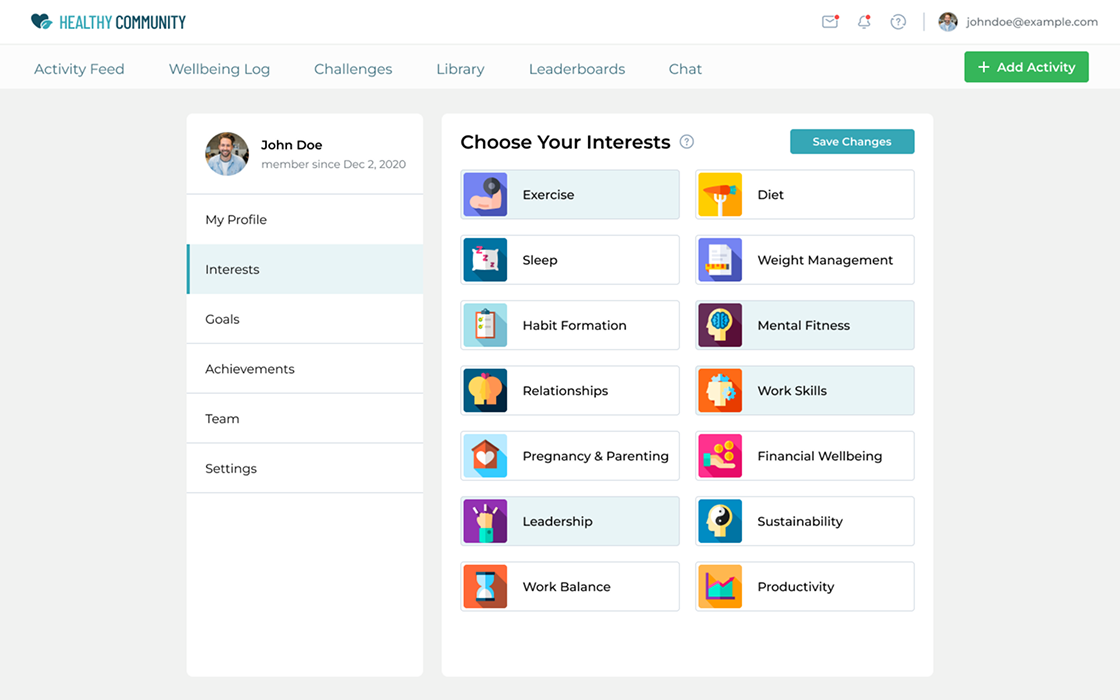The image size is (1120, 700).
Task: Click John Doe's profile photo in sidebar
Action: pos(227,154)
